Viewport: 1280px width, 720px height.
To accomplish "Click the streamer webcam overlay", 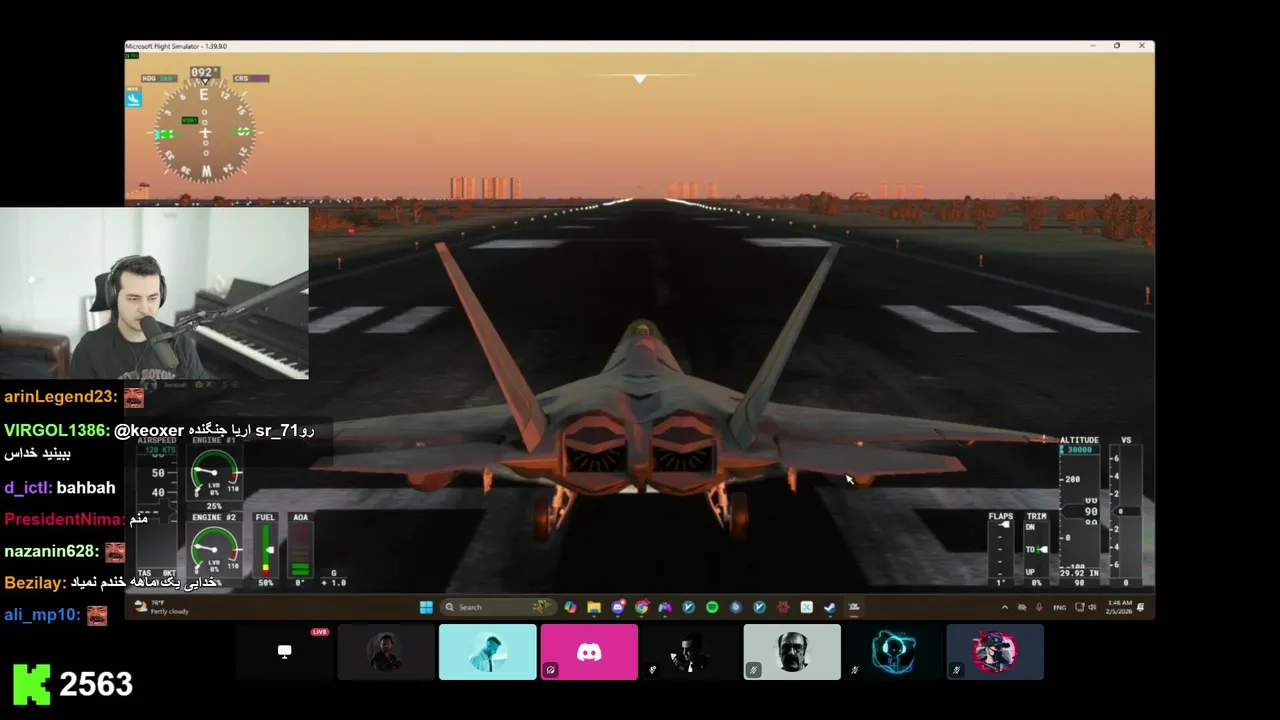I will 154,294.
